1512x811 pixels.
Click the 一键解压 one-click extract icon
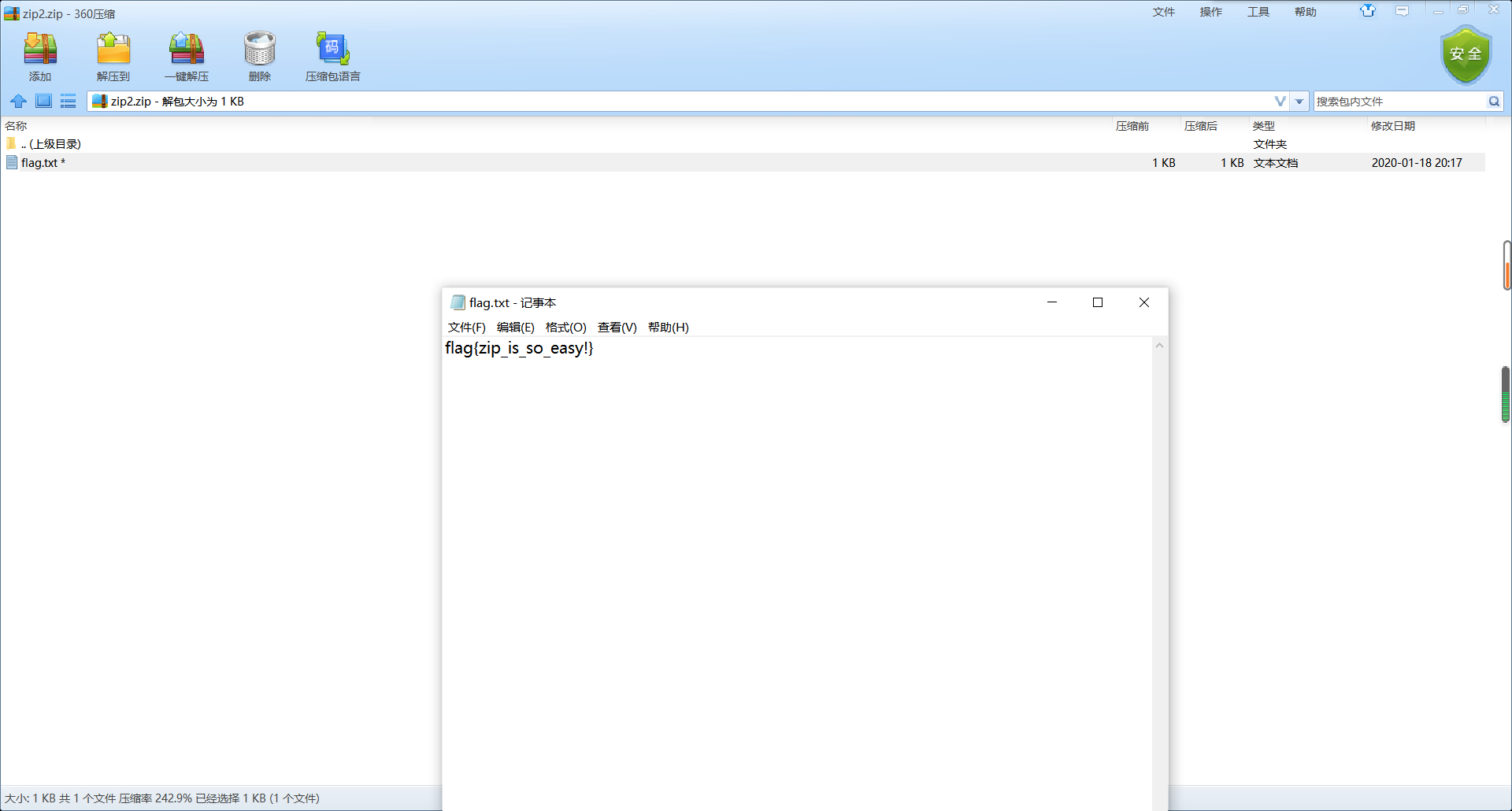tap(187, 56)
